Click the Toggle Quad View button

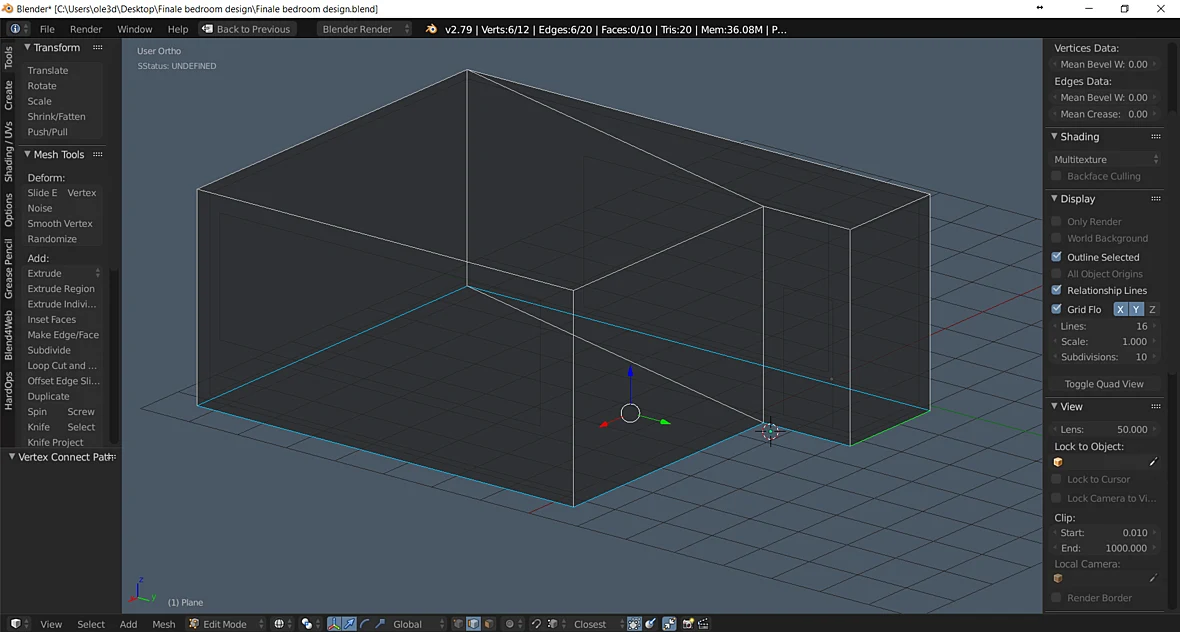(1103, 384)
